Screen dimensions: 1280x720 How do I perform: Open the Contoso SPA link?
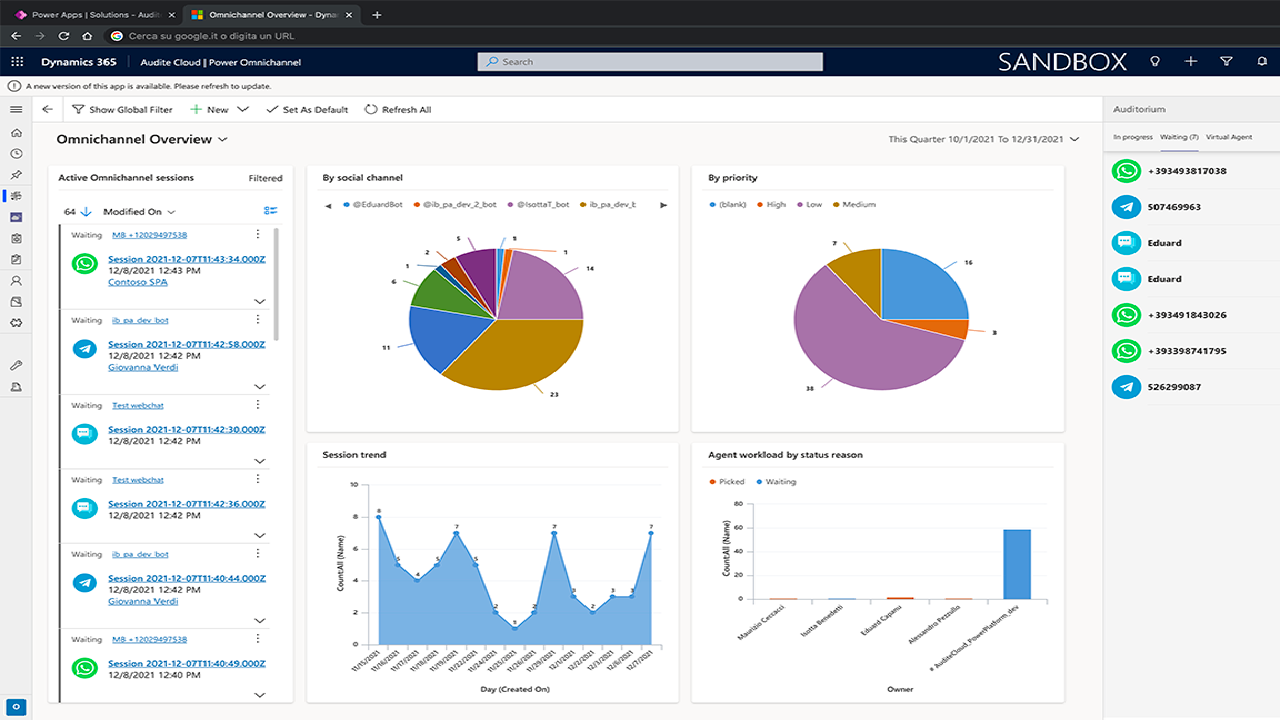[137, 283]
